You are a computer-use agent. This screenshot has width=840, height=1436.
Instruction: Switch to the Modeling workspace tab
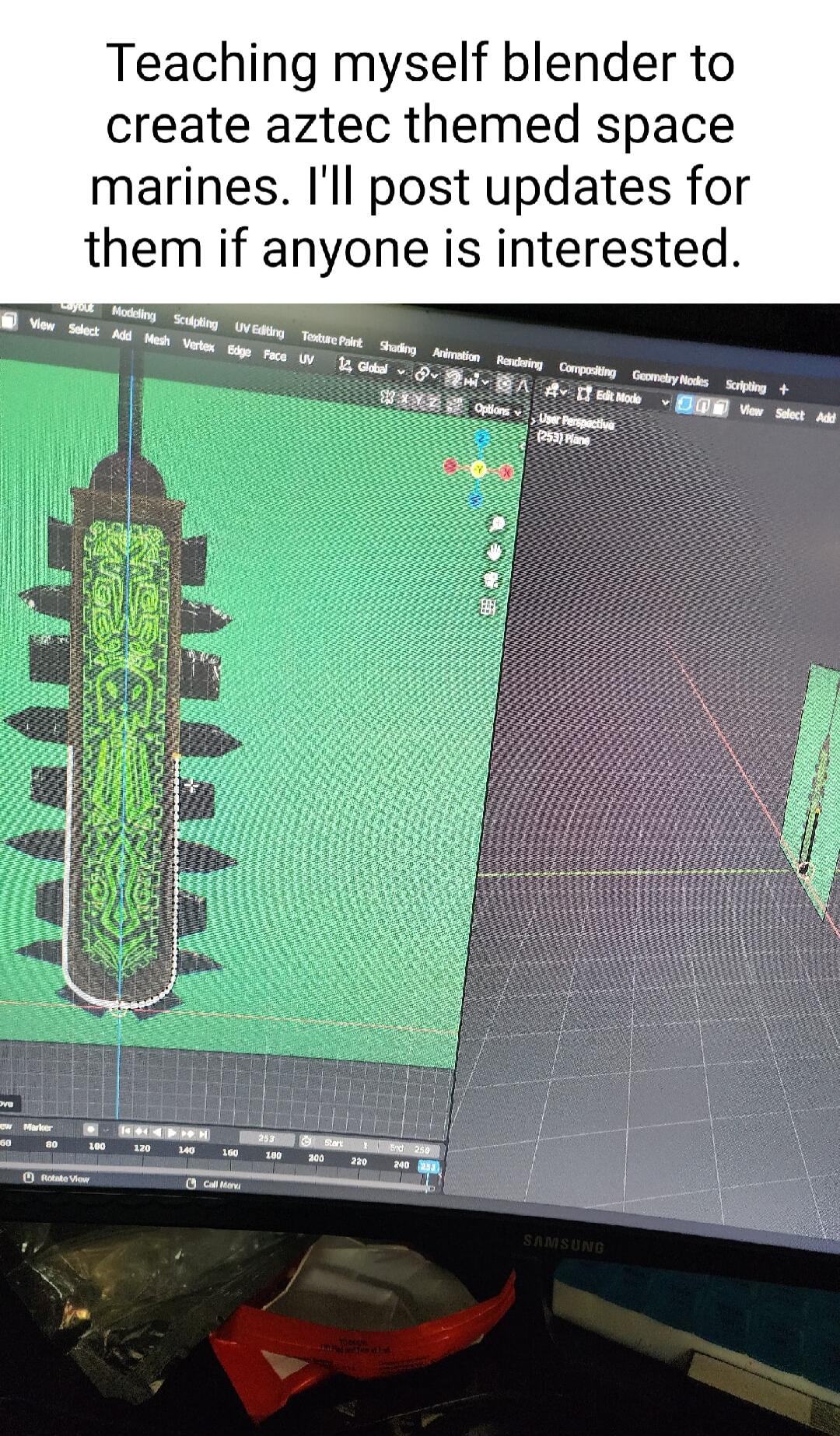coord(134,313)
